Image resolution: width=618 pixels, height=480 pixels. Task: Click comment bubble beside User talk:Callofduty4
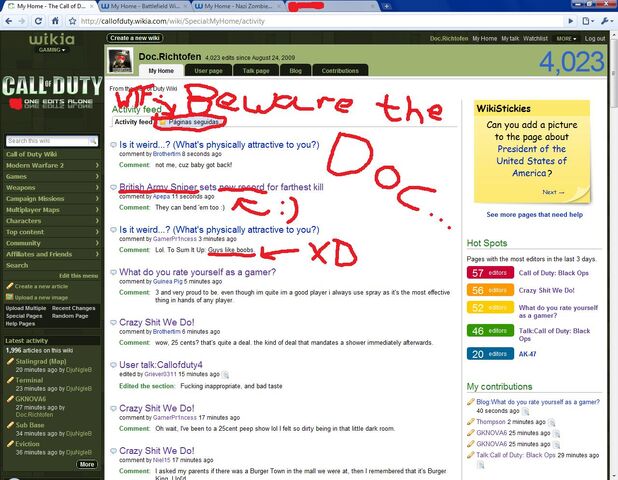pyautogui.click(x=114, y=365)
